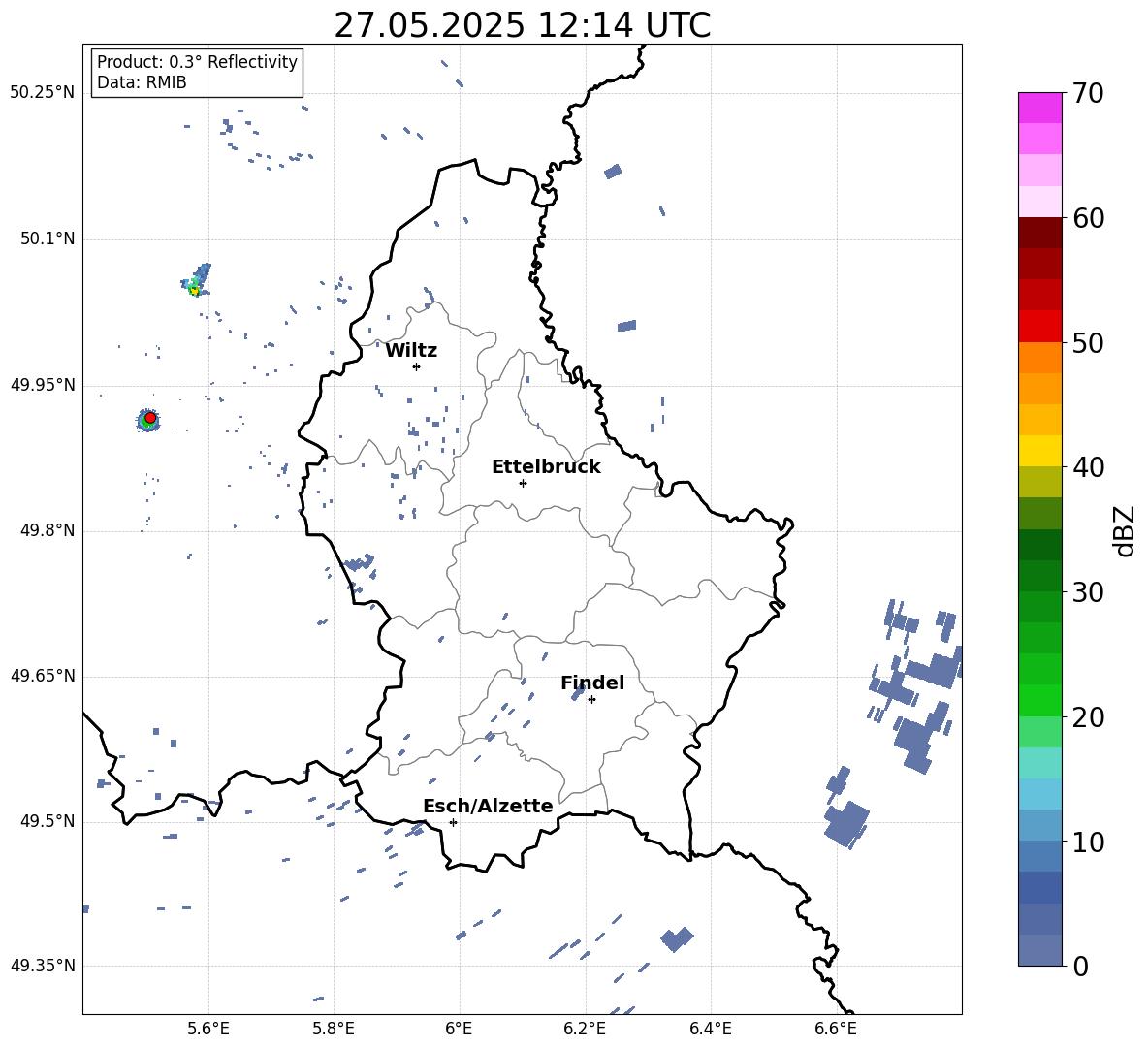Image resolution: width=1148 pixels, height=1048 pixels.
Task: Click the 5.8°E longitude tick label
Action: coord(334,1029)
